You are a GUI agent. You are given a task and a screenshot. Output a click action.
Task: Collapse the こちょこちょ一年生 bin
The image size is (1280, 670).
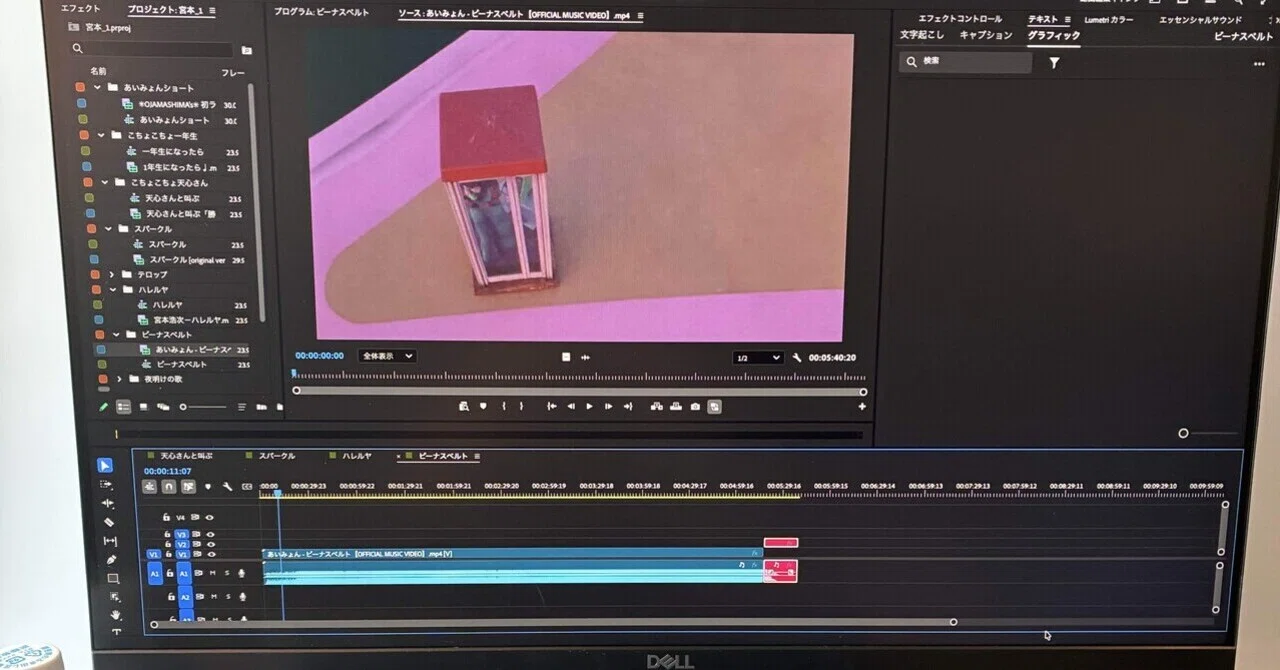[x=101, y=135]
